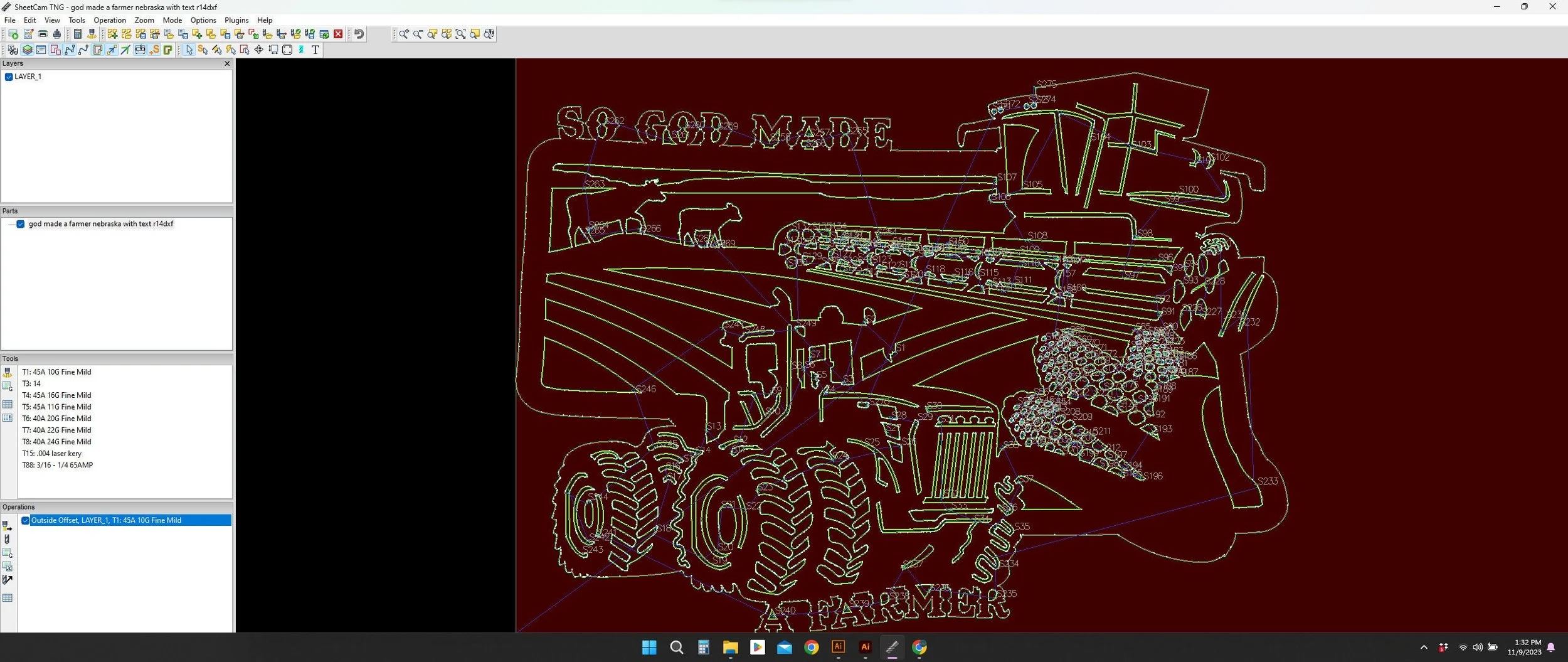Choose the orange S with pointer tool
The height and width of the screenshot is (662, 1568).
tap(203, 50)
